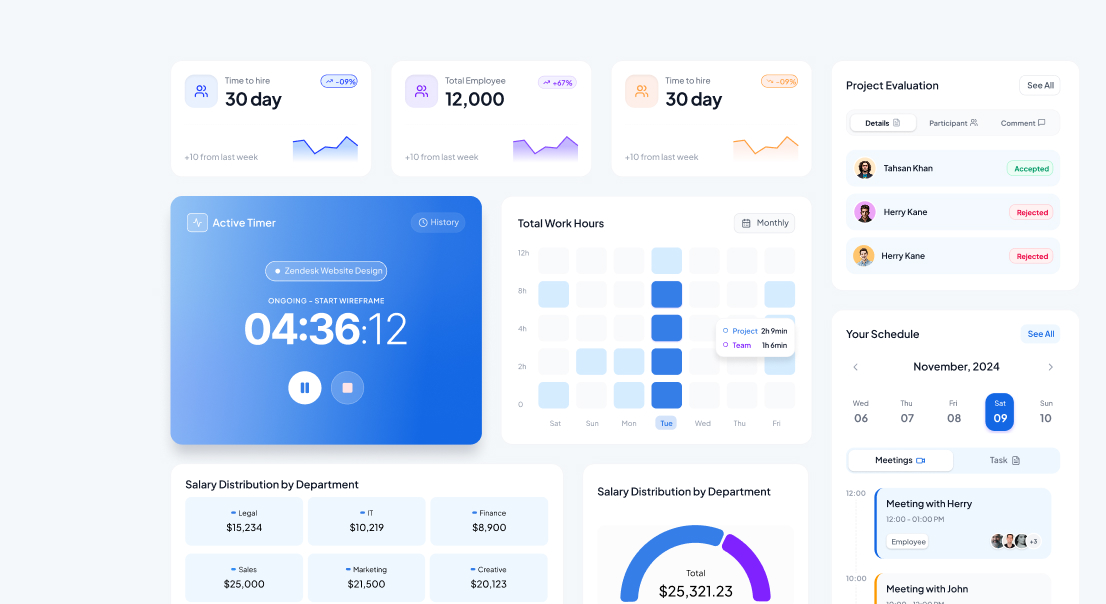Go to next month in schedule

coord(1050,367)
